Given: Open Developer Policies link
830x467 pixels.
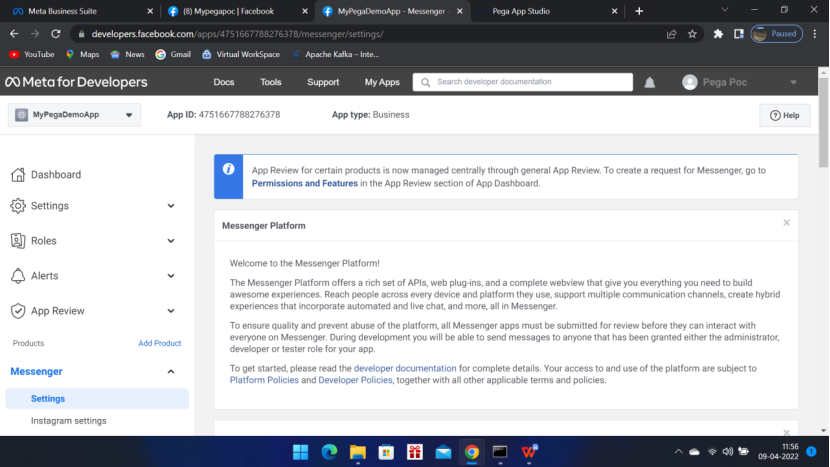Looking at the screenshot, I should (355, 380).
